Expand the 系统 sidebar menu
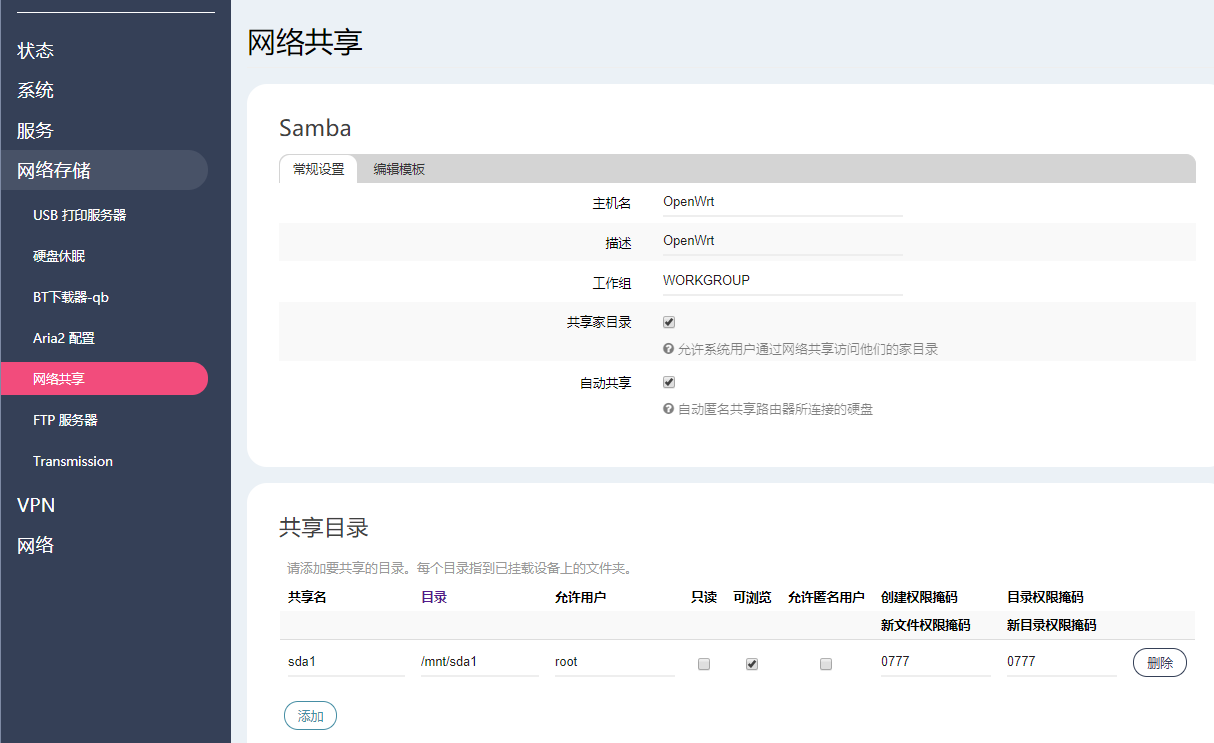This screenshot has width=1214, height=743. (x=36, y=90)
